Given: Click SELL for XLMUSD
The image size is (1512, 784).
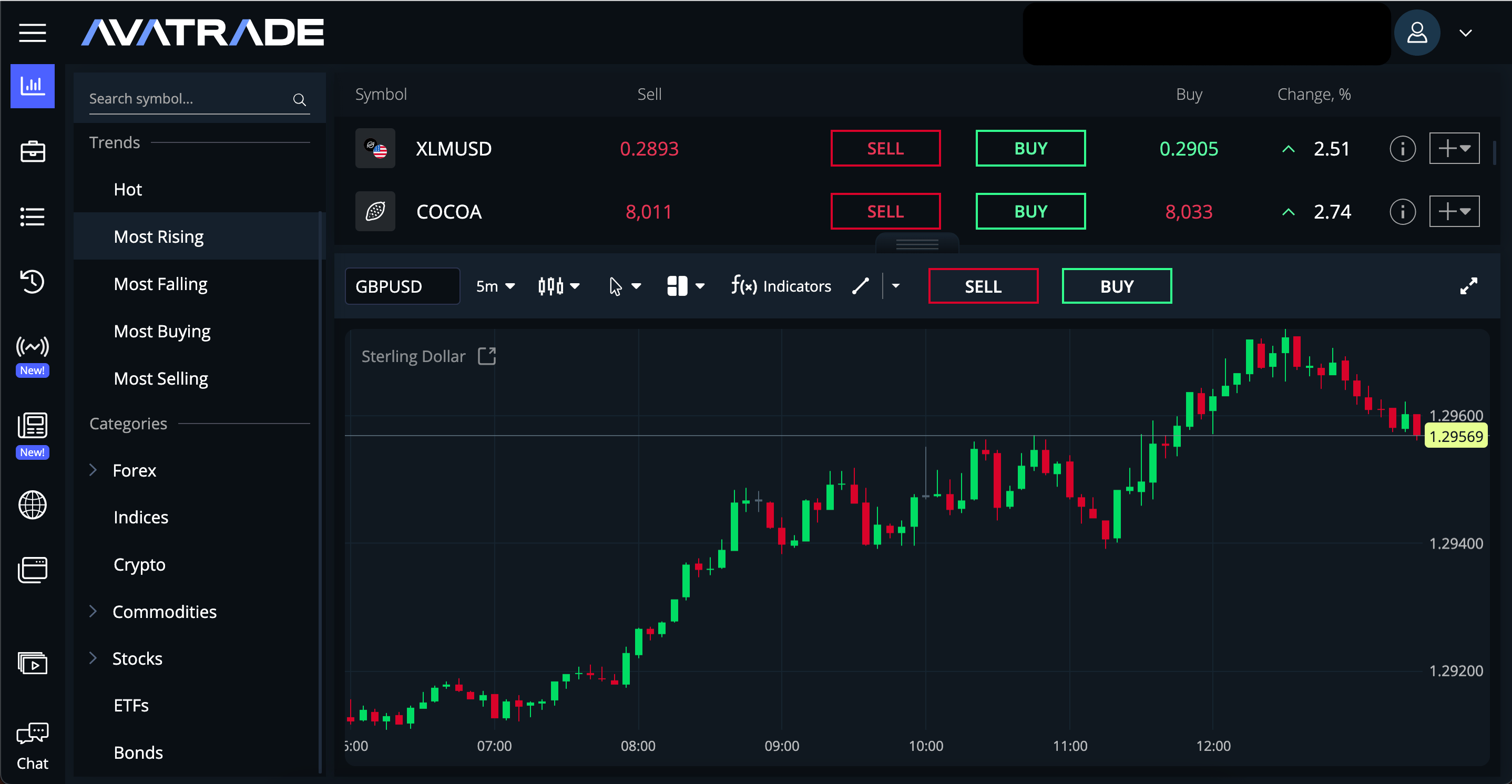Looking at the screenshot, I should [x=885, y=149].
